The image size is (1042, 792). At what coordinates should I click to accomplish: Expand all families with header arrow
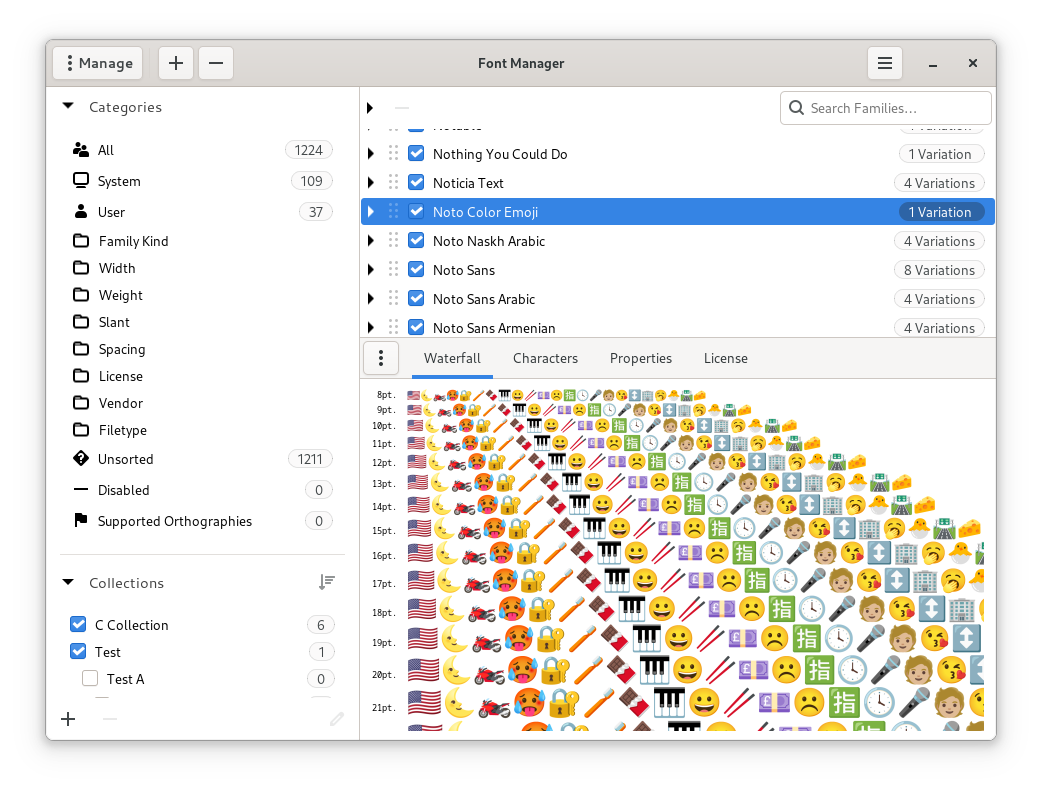370,108
